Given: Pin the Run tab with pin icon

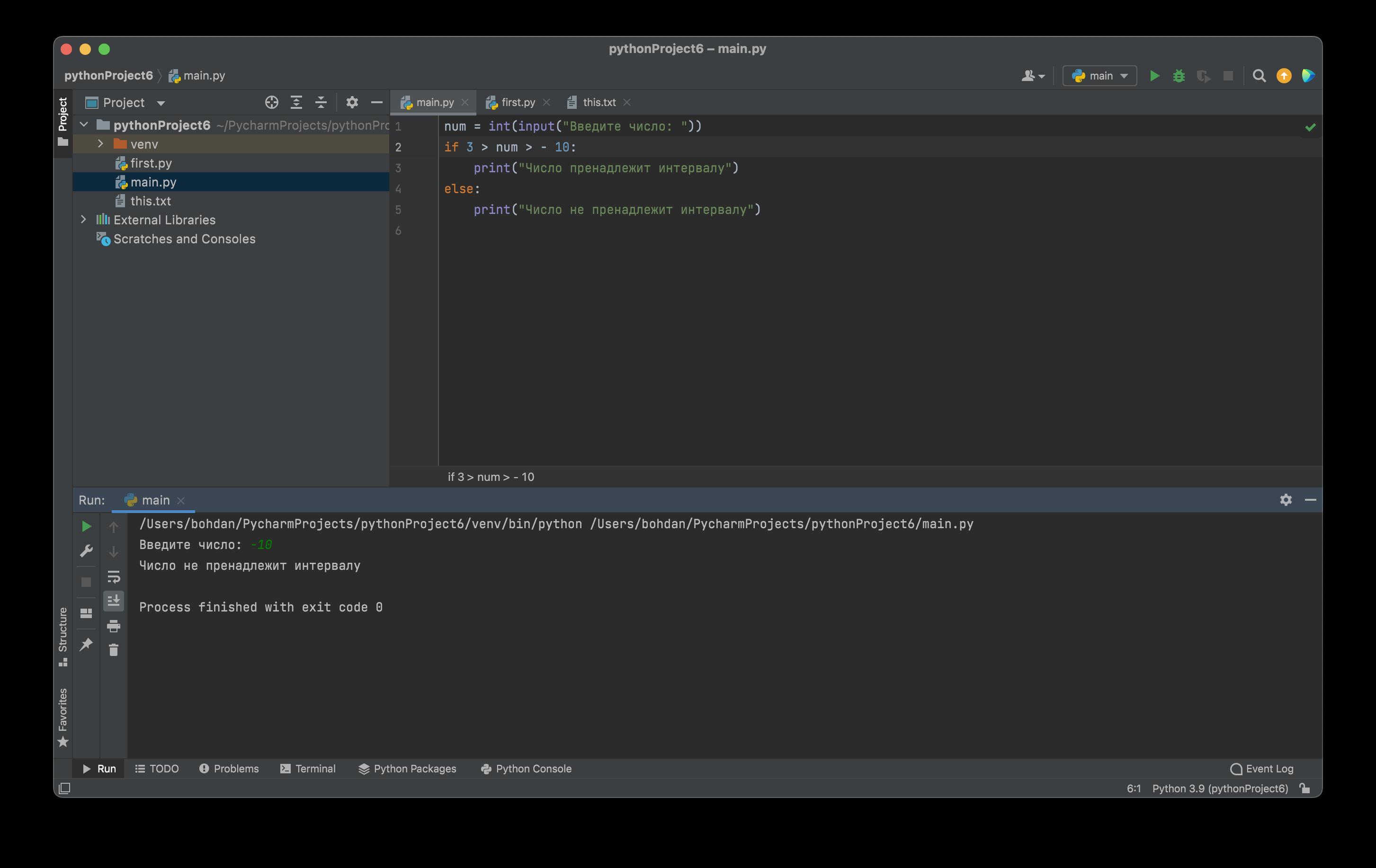Looking at the screenshot, I should pos(86,644).
